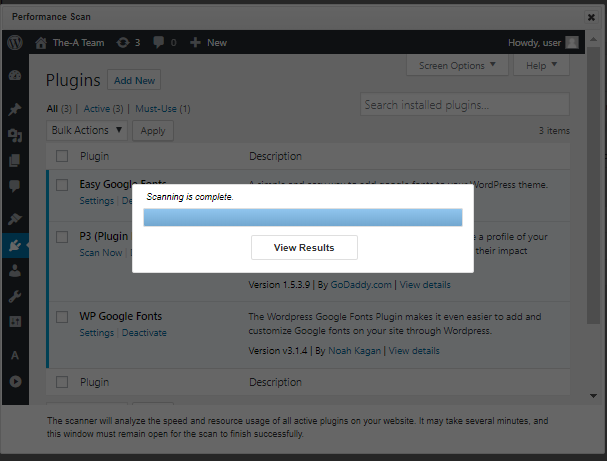Tick the select-all checkbox in table header
607x461 pixels.
point(62,156)
